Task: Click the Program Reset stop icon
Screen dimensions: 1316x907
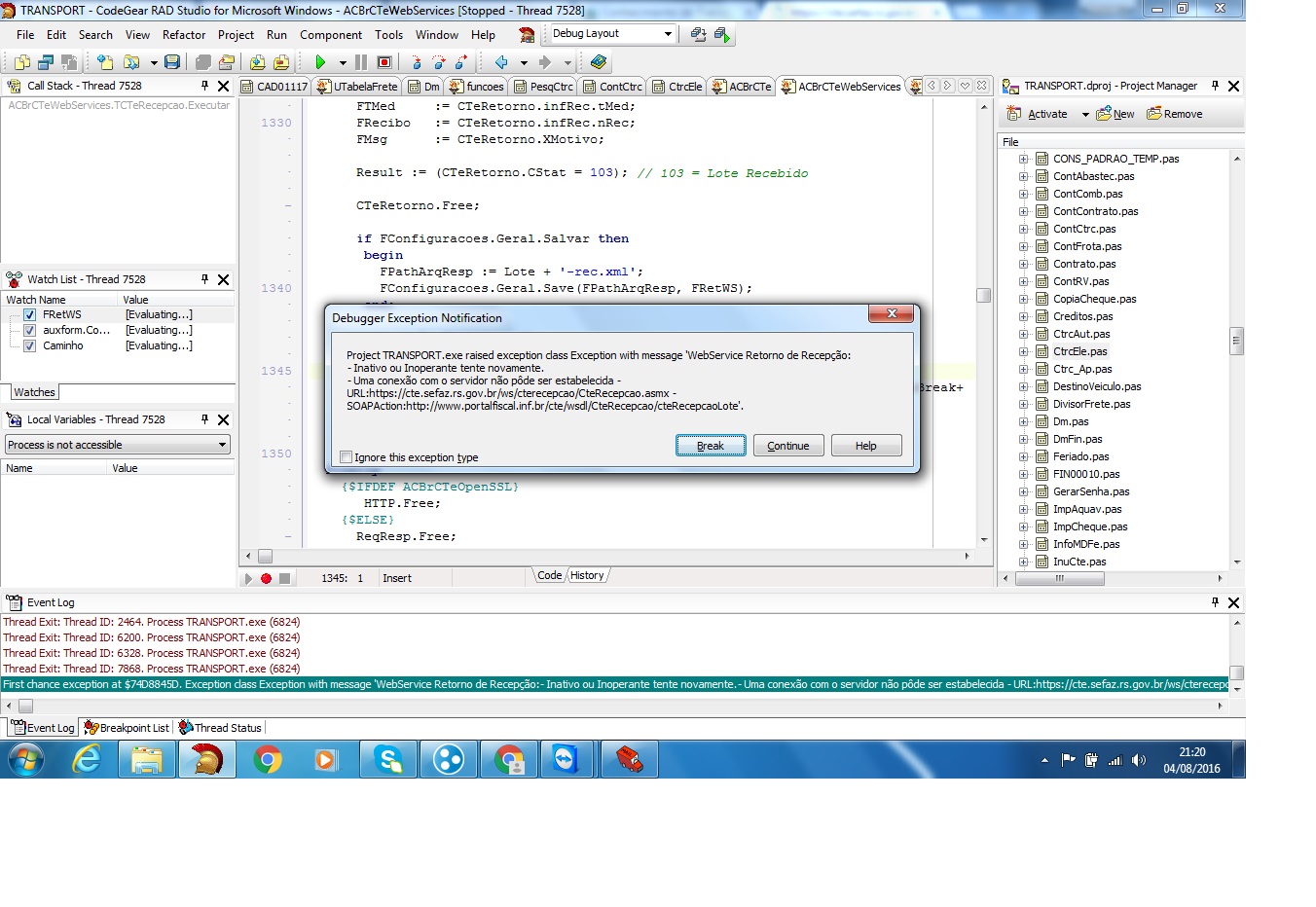Action: tap(384, 62)
